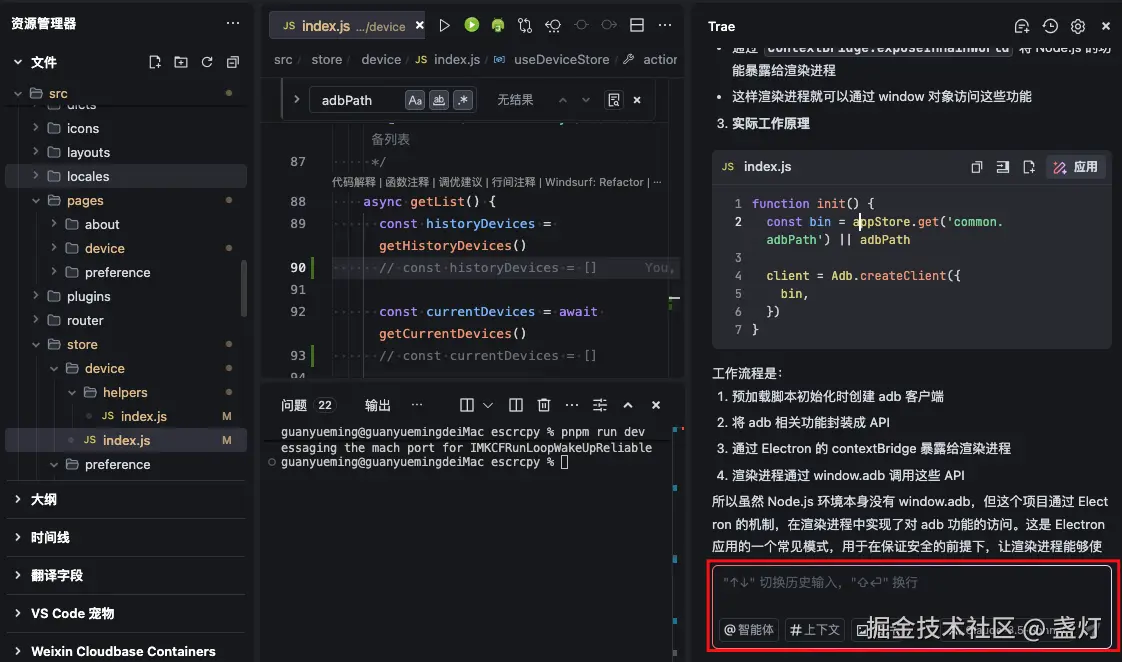Go to previous find match arrow

click(x=562, y=100)
